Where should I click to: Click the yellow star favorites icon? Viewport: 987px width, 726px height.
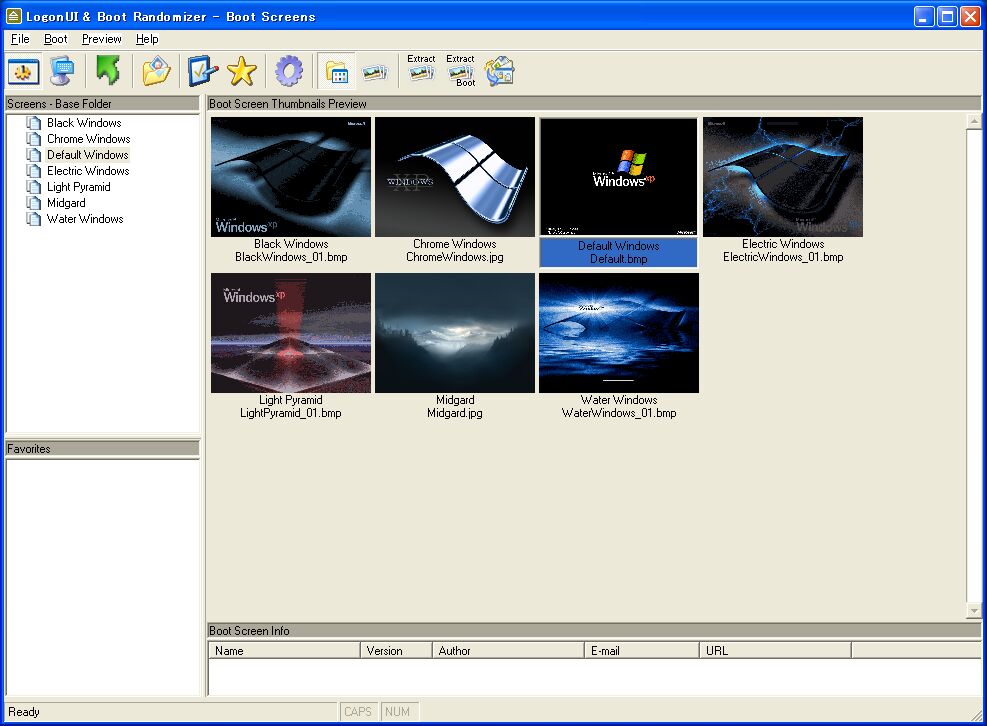click(x=242, y=71)
